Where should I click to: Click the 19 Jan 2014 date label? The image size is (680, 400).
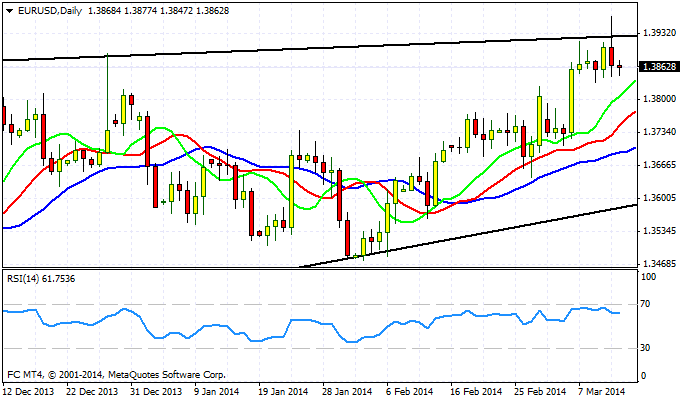pyautogui.click(x=284, y=392)
